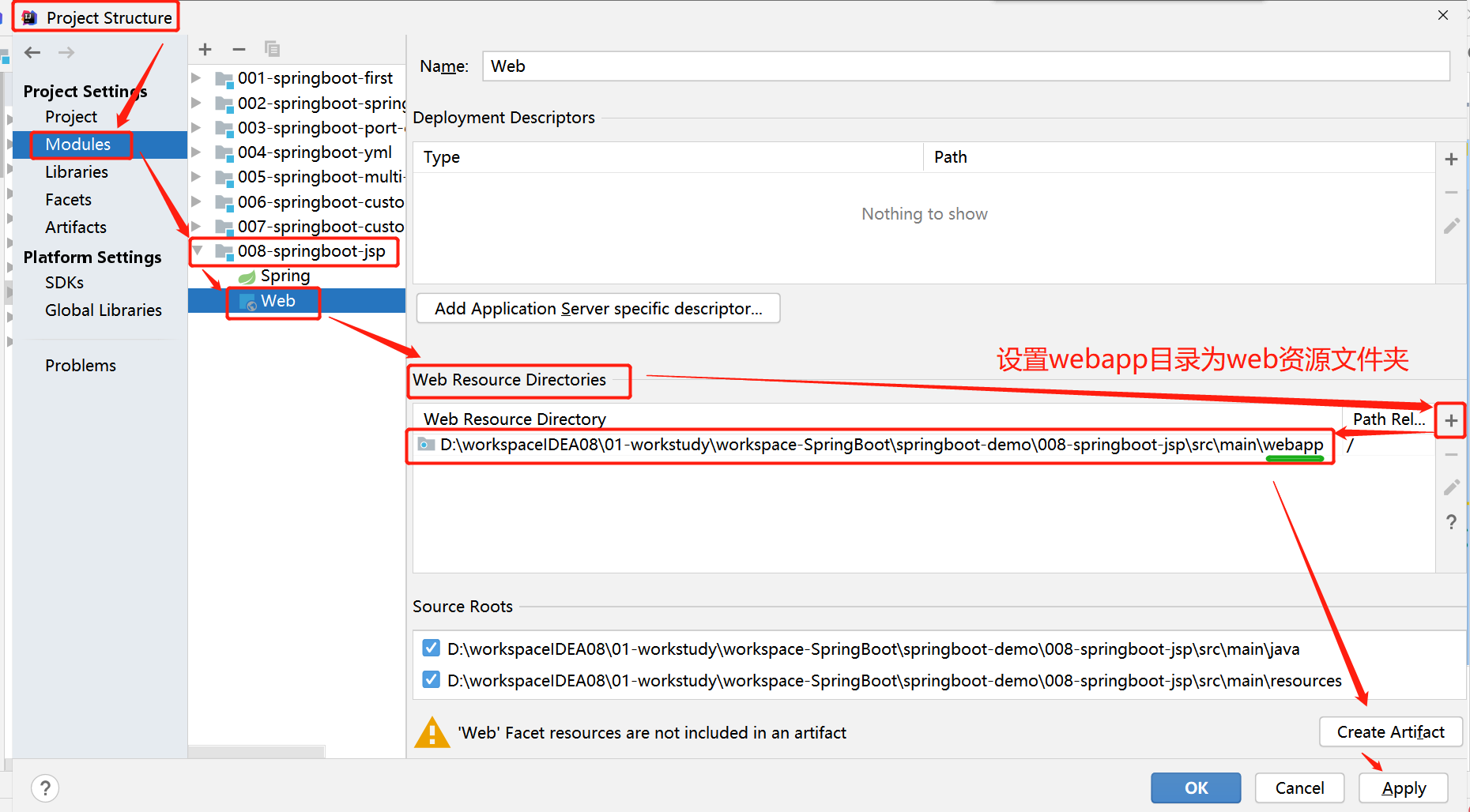The width and height of the screenshot is (1470, 812).
Task: Click the Path column header in Deployment Descriptors
Action: (x=1179, y=157)
